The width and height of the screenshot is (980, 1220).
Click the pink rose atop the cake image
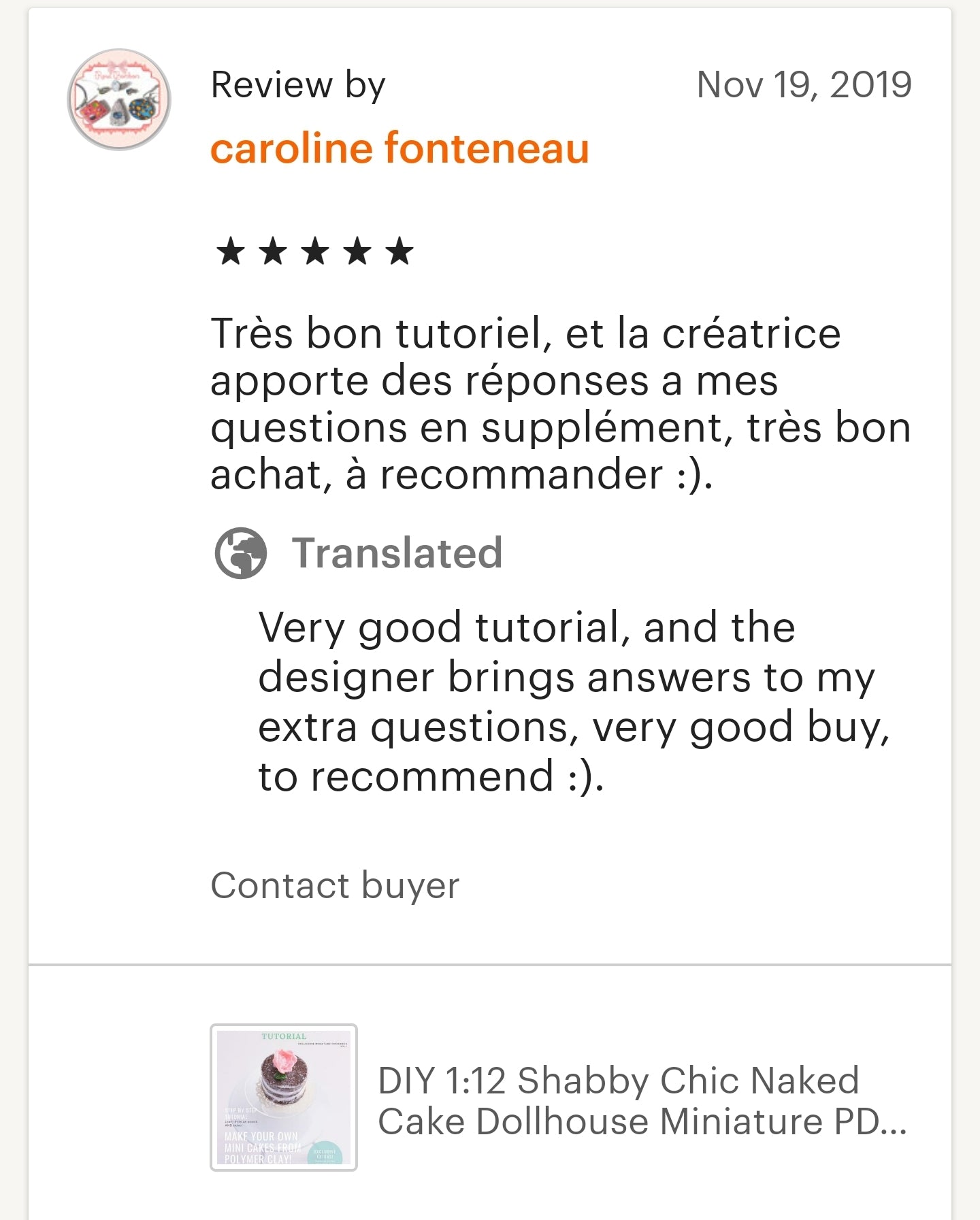pyautogui.click(x=284, y=1059)
